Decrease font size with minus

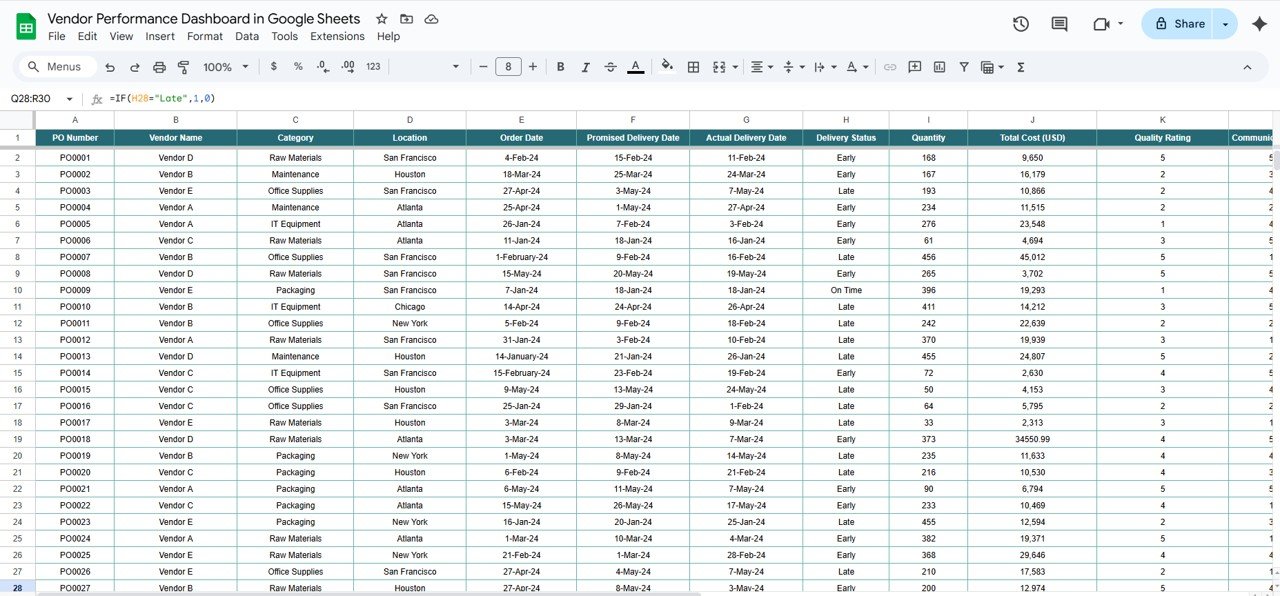pos(483,67)
